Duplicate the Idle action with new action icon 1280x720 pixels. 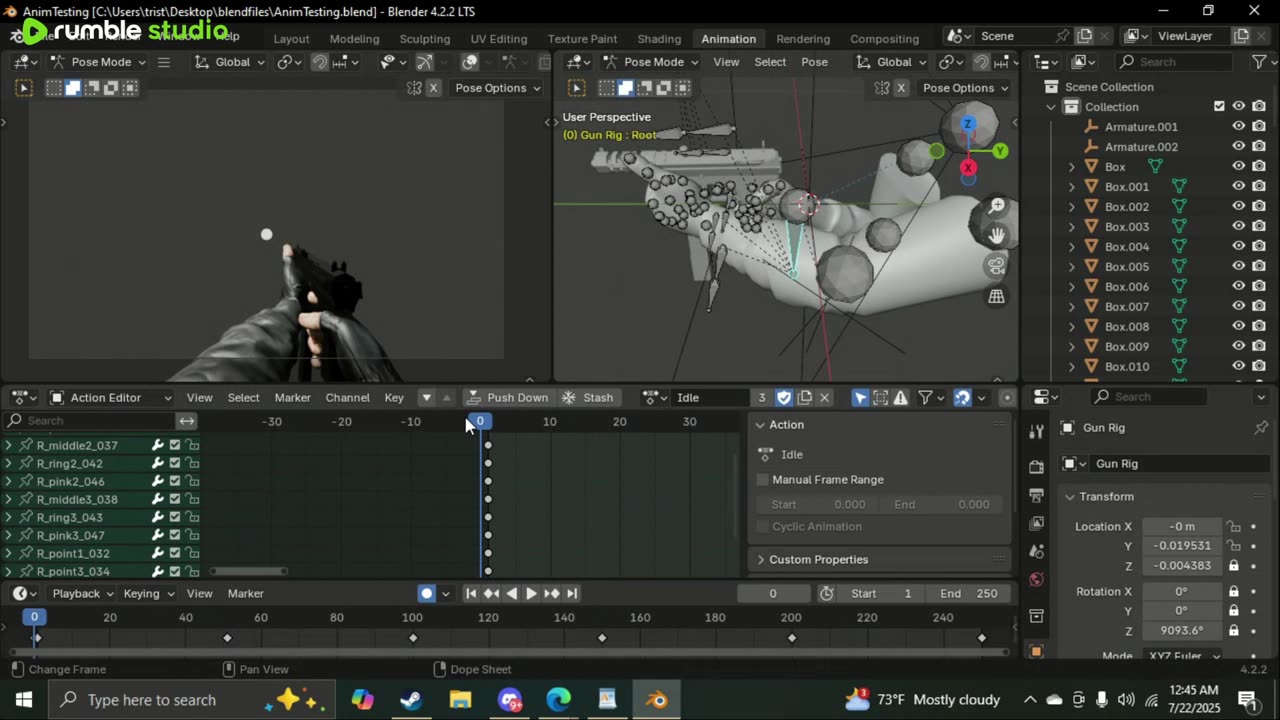[804, 397]
